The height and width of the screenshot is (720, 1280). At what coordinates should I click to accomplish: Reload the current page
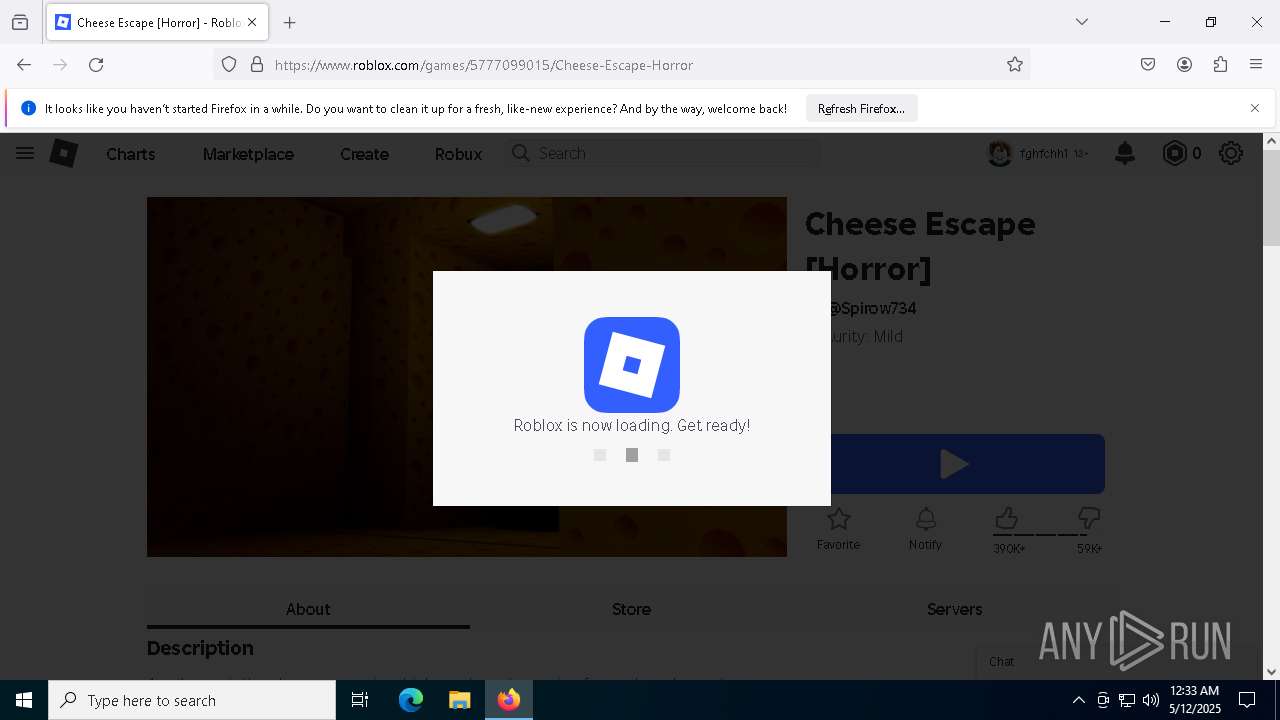point(96,65)
